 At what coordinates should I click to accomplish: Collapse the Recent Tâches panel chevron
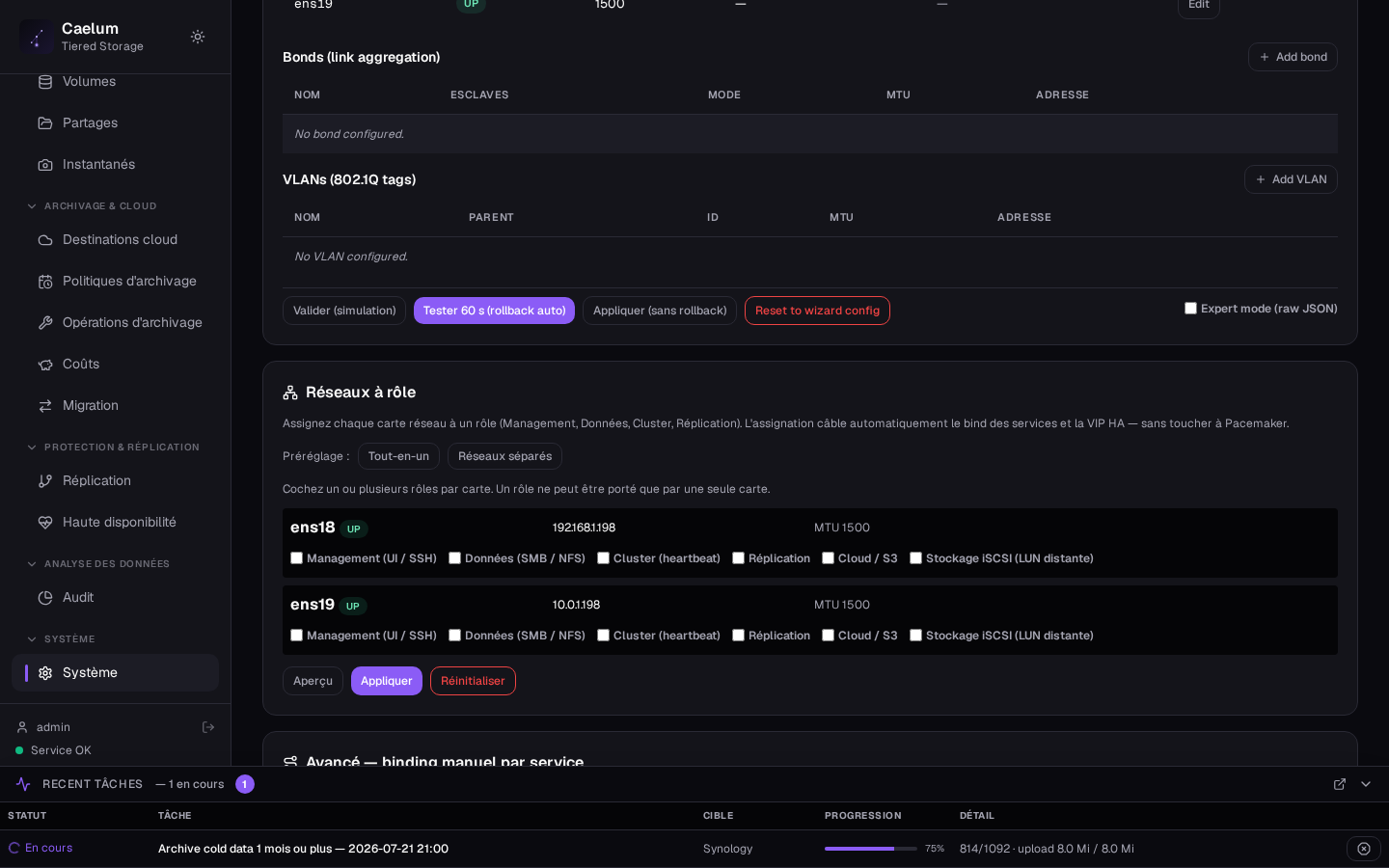pyautogui.click(x=1366, y=784)
